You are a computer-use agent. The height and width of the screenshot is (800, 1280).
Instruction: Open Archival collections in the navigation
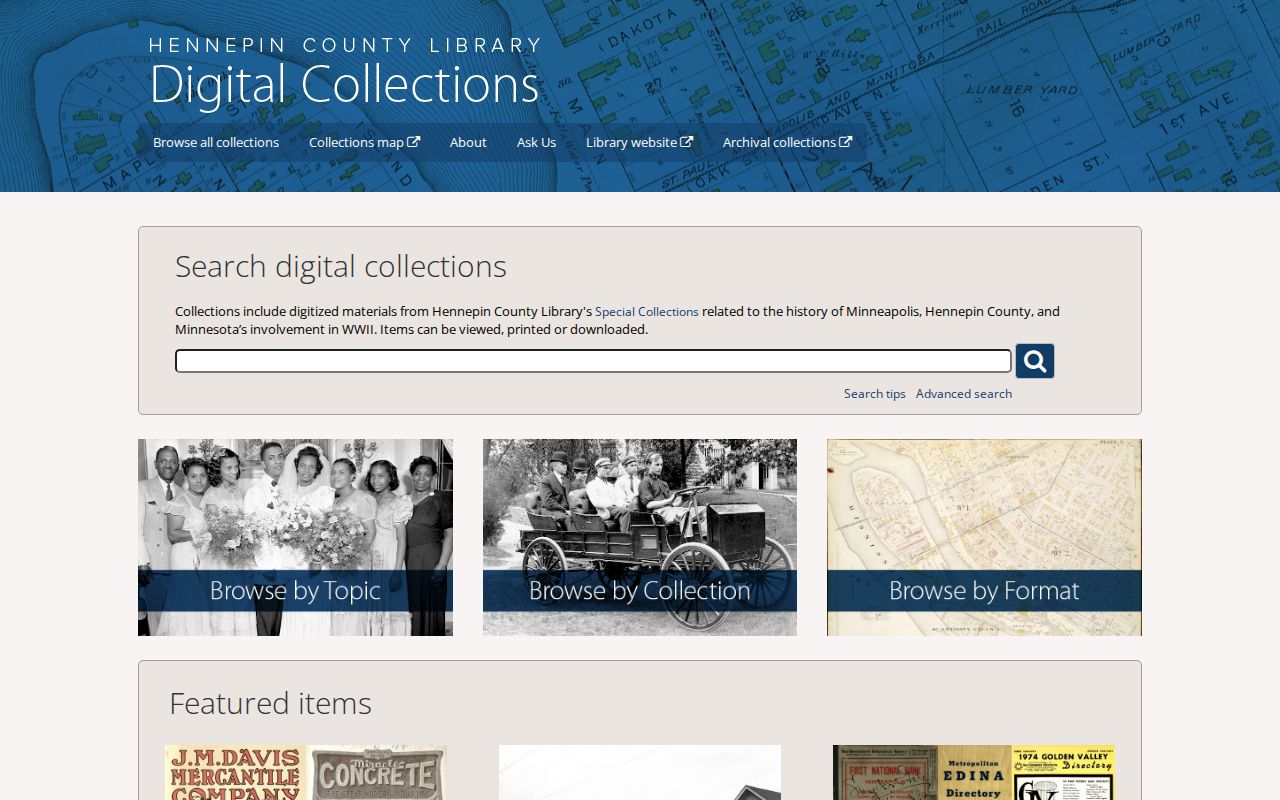tap(787, 142)
